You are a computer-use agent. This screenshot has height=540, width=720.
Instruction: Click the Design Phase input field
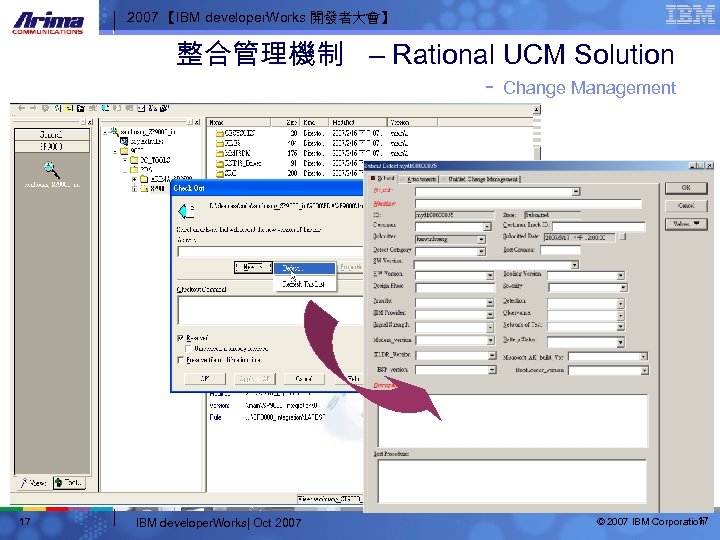pyautogui.click(x=455, y=287)
